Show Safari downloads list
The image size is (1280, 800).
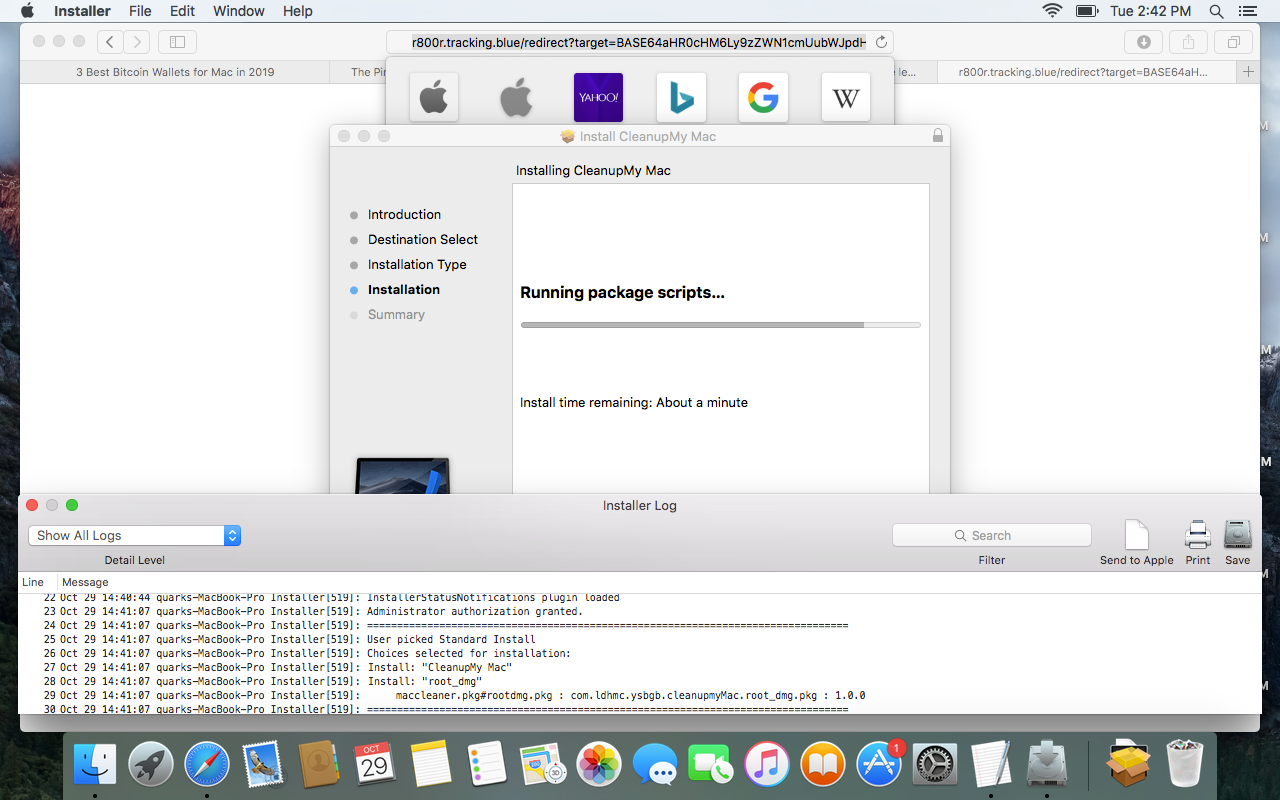[x=1143, y=42]
